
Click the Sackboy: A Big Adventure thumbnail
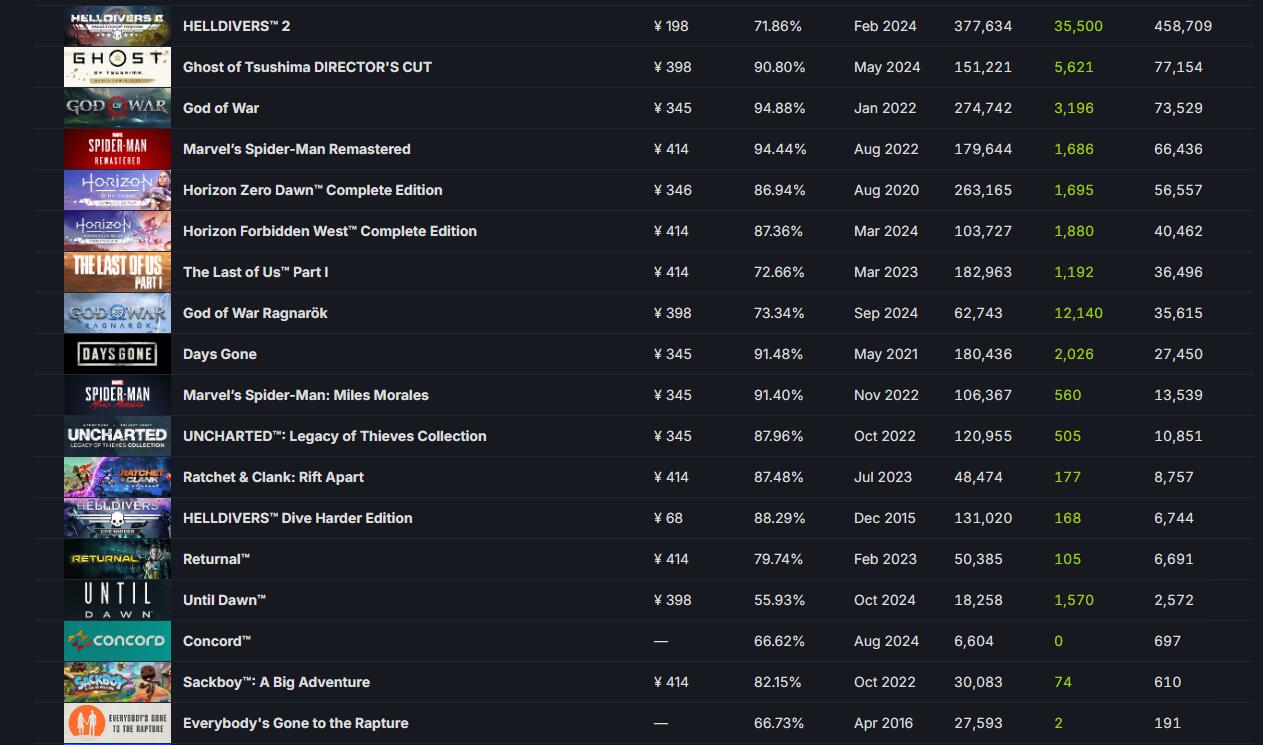tap(117, 682)
